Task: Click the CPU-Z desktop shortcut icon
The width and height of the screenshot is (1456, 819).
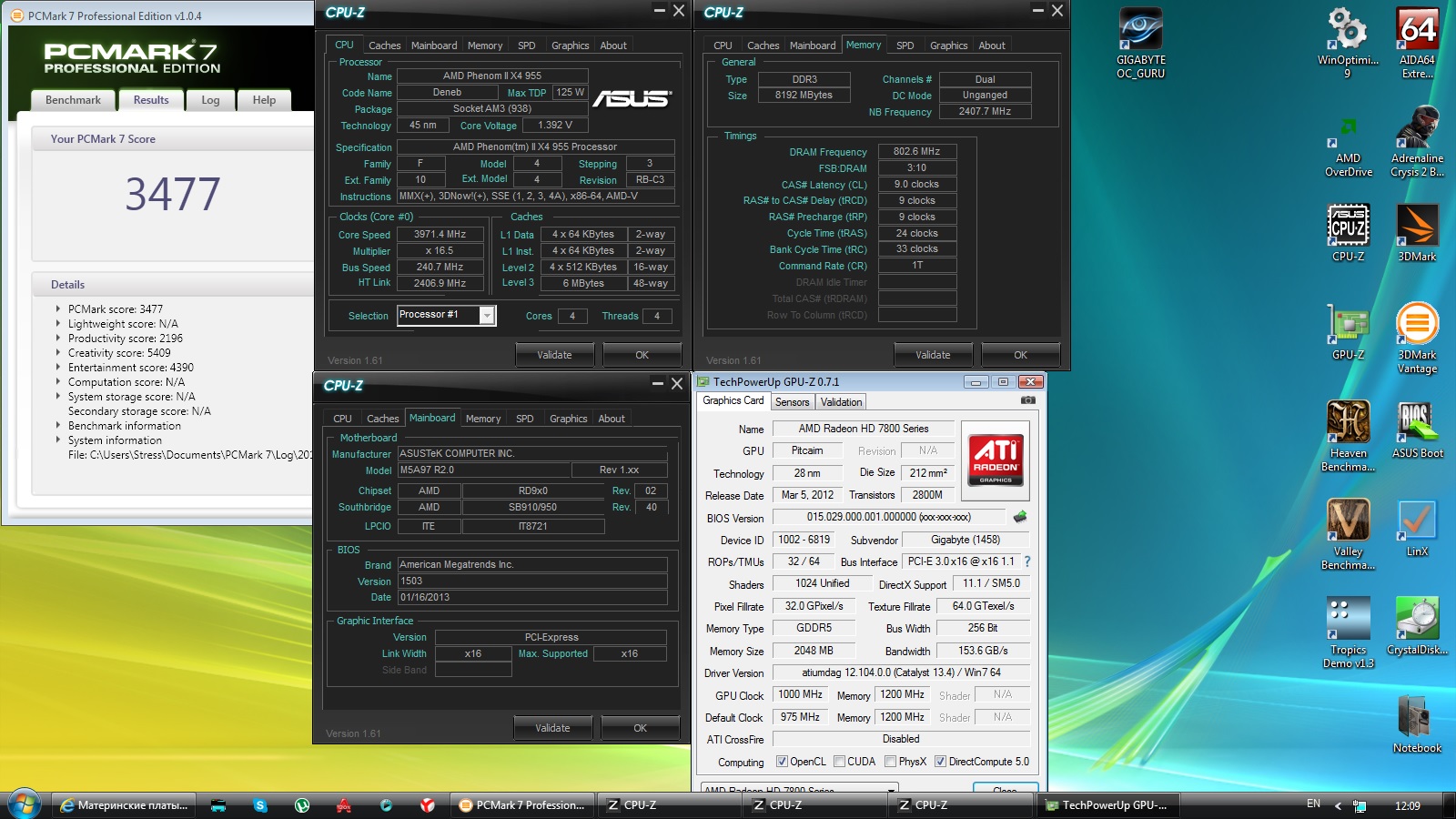Action: [1348, 233]
